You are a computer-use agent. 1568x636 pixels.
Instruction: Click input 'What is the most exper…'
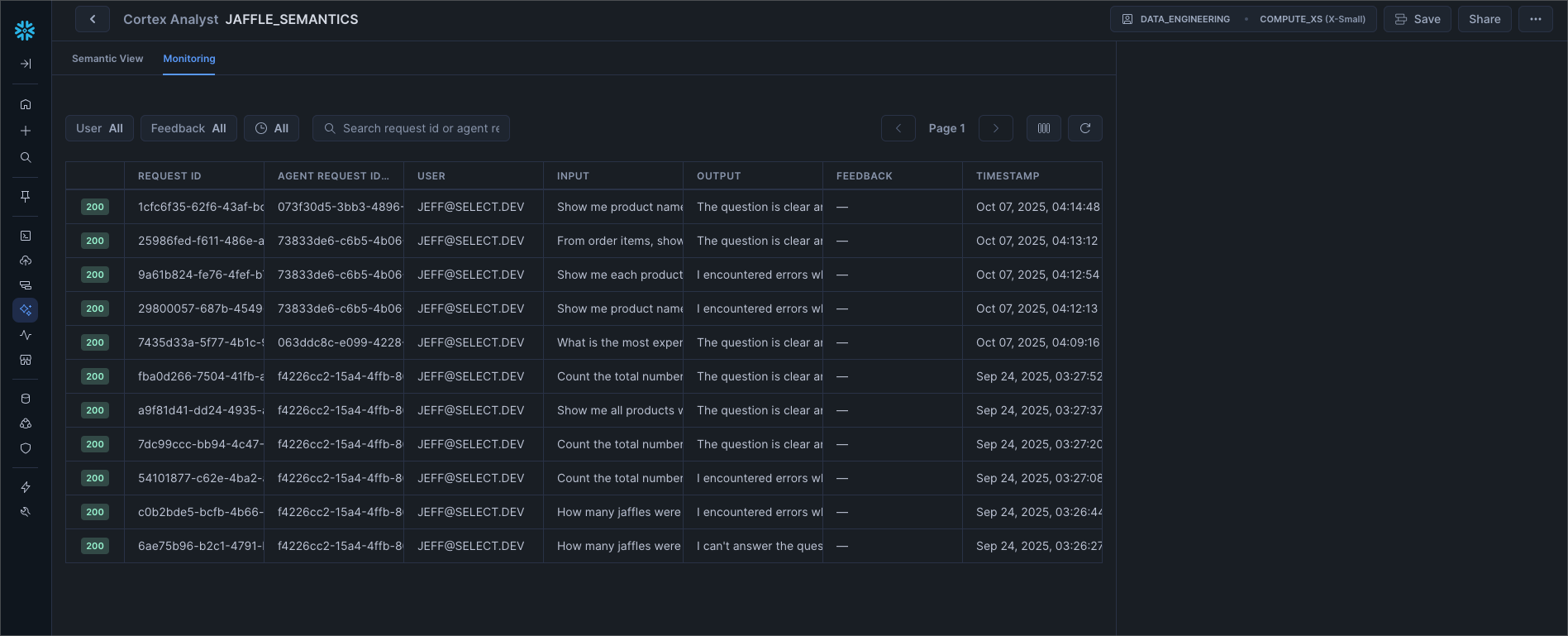[620, 342]
